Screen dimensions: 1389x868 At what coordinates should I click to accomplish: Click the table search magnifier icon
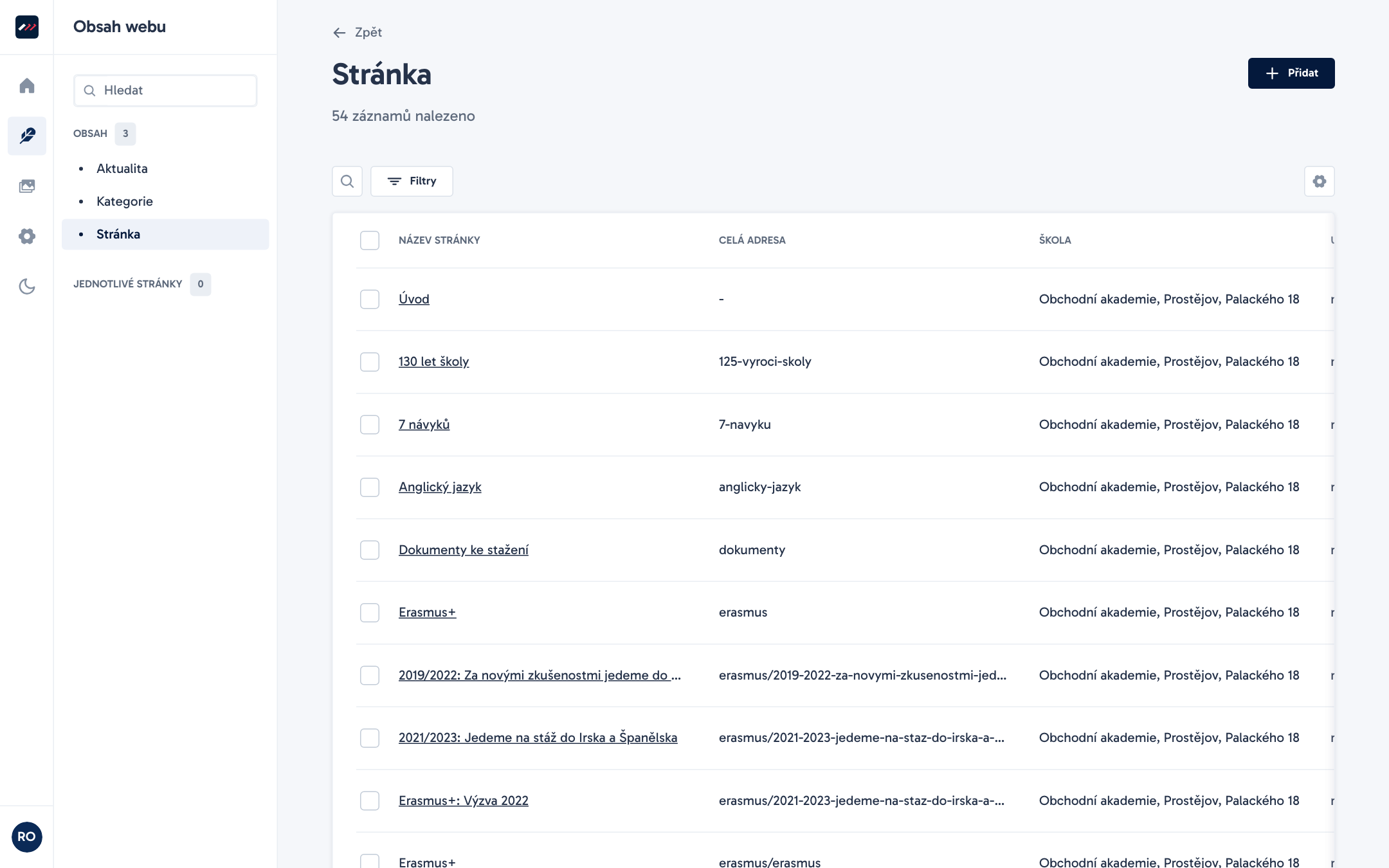coord(347,181)
